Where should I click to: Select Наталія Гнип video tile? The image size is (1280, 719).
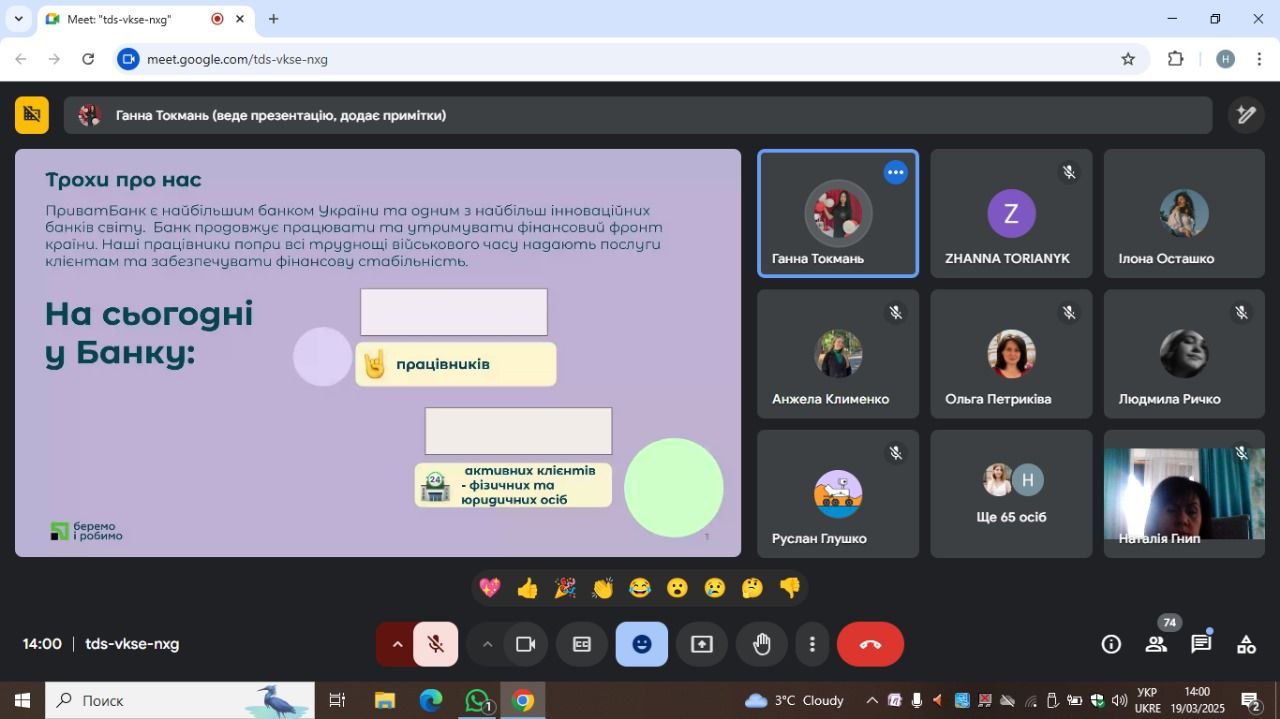pos(1184,494)
